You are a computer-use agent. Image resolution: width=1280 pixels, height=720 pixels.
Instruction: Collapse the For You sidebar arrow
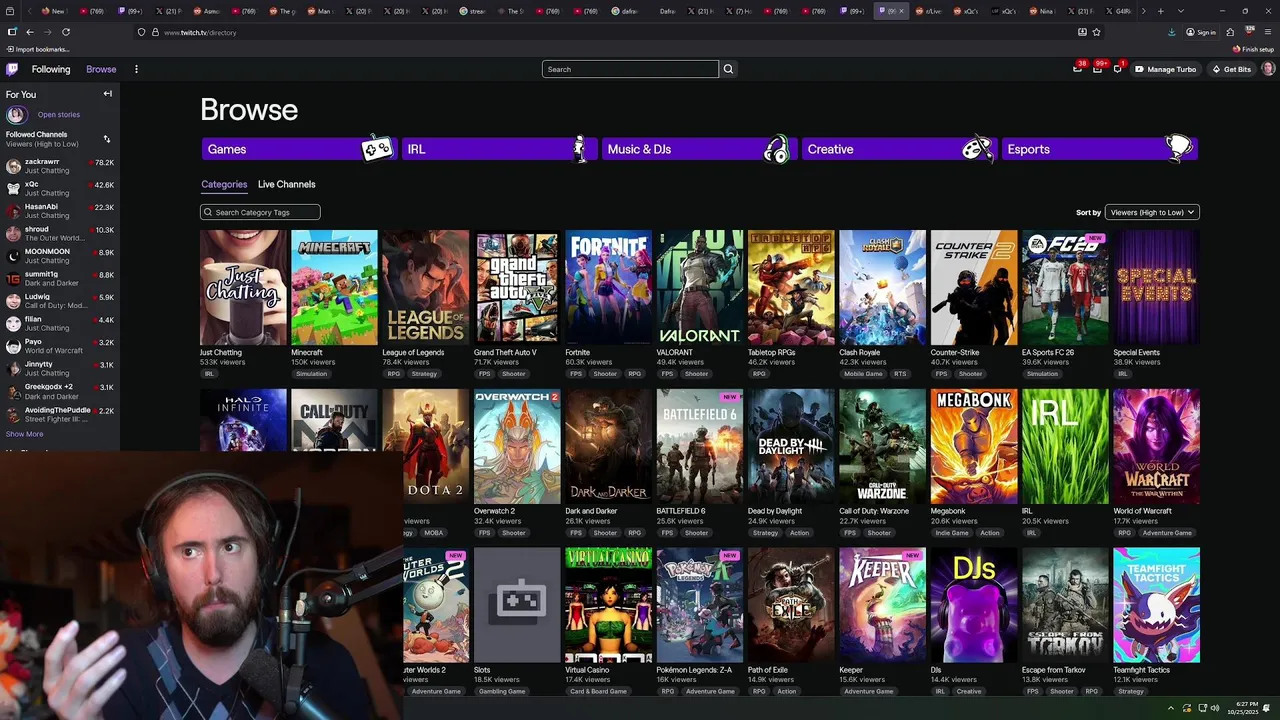point(108,94)
